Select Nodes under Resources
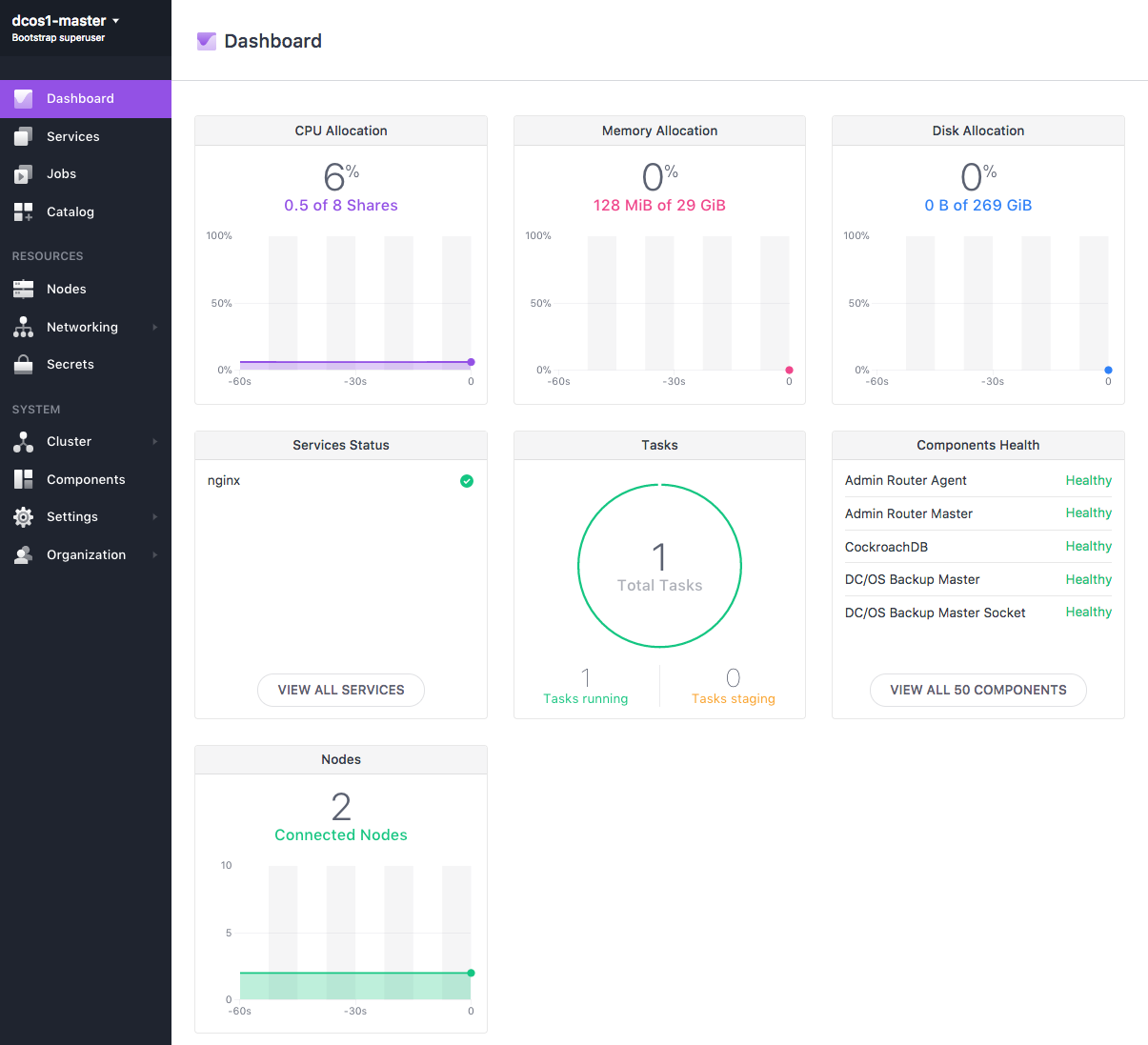Image resolution: width=1148 pixels, height=1045 pixels. coord(86,289)
